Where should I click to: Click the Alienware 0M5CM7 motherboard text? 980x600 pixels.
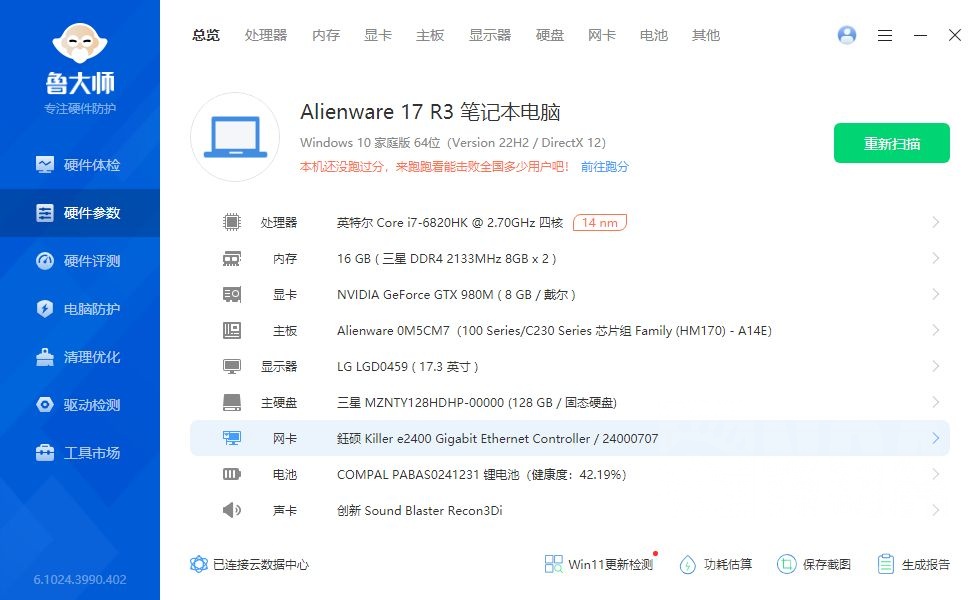point(554,331)
